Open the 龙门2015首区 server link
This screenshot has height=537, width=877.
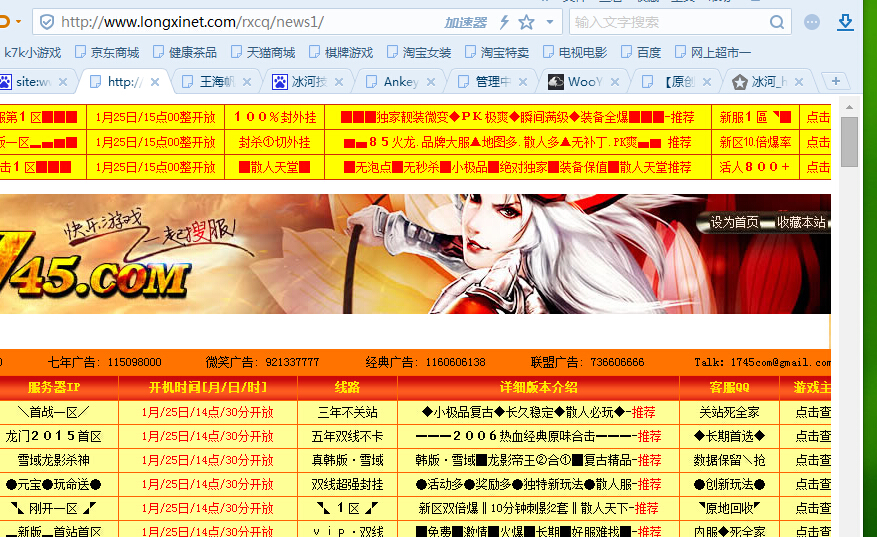pyautogui.click(x=53, y=436)
